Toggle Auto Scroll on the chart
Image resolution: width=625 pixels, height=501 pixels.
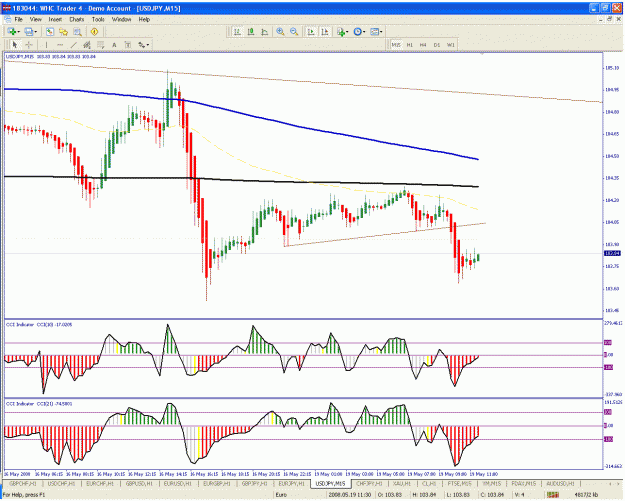point(311,31)
